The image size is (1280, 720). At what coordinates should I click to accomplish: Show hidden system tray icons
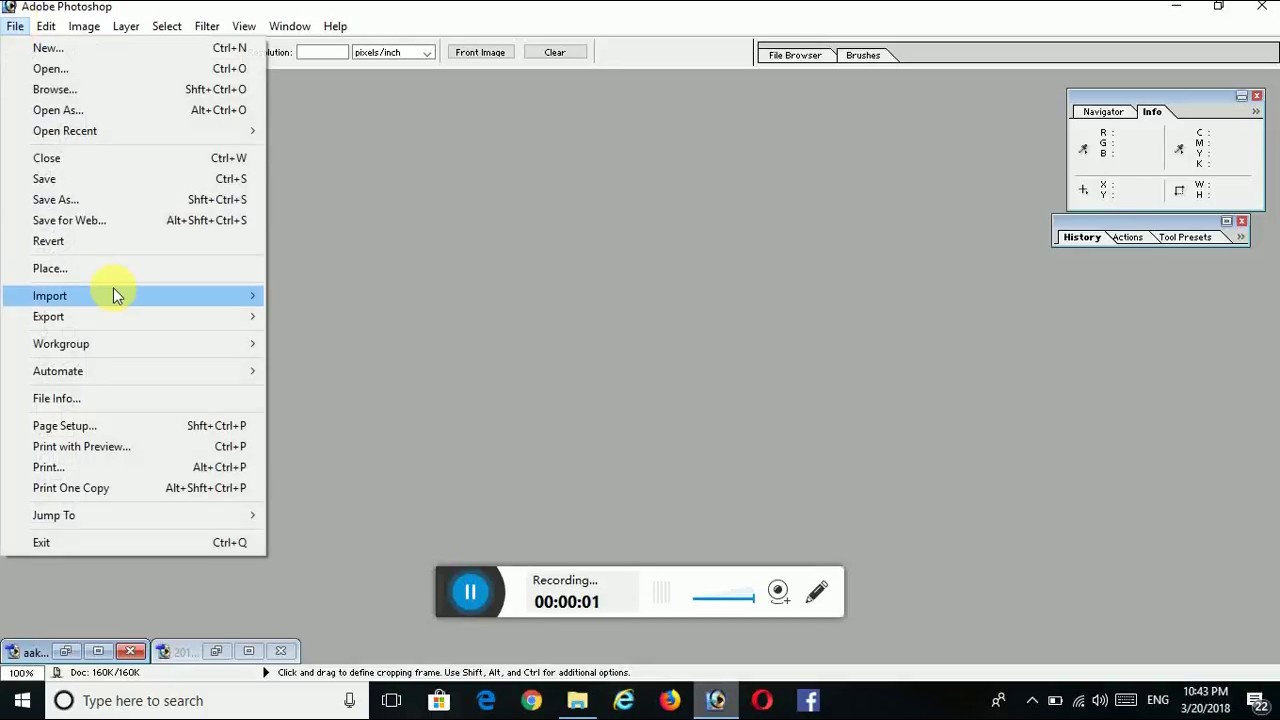tap(1033, 701)
